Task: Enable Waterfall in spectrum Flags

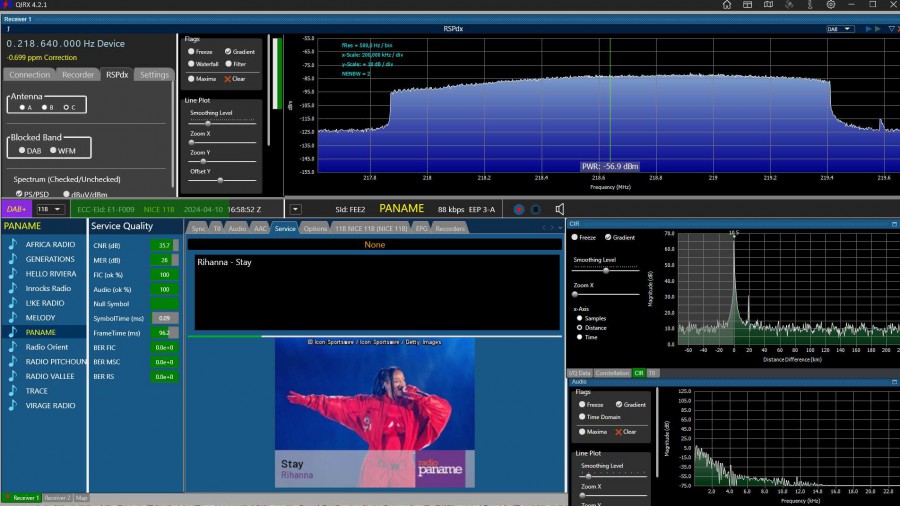Action: point(191,64)
